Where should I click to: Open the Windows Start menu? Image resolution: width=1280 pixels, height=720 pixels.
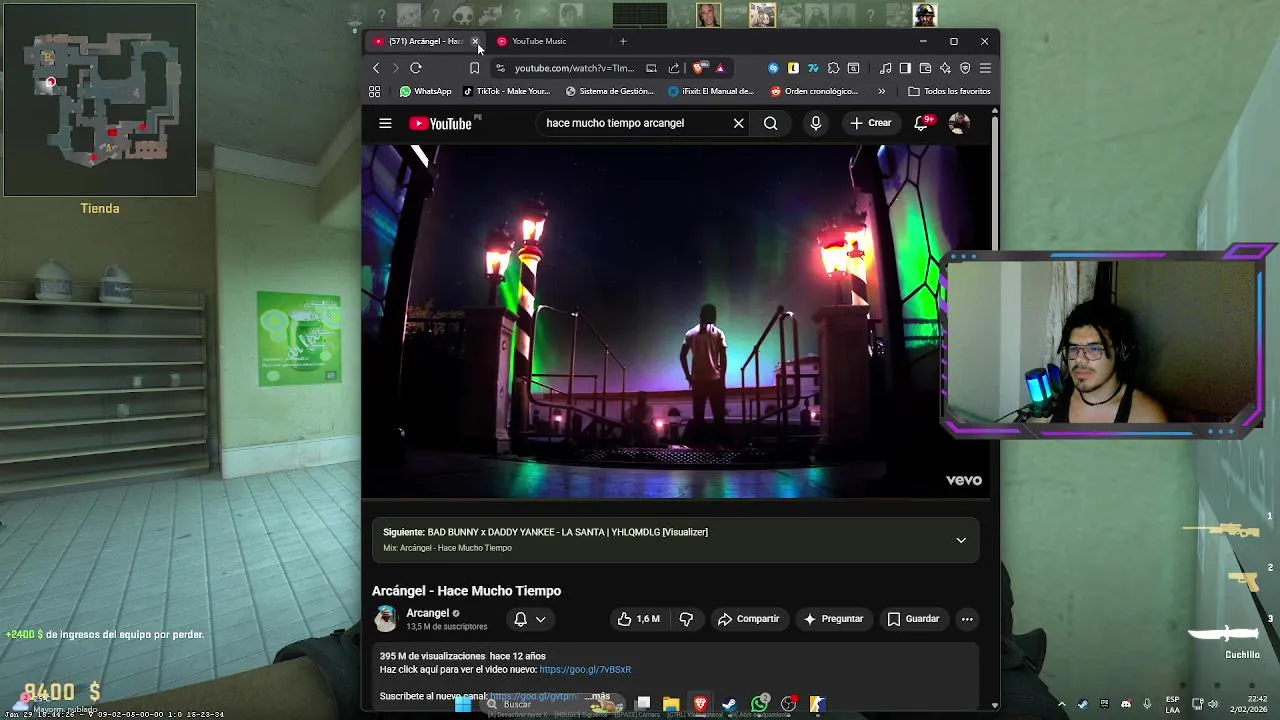(x=463, y=704)
